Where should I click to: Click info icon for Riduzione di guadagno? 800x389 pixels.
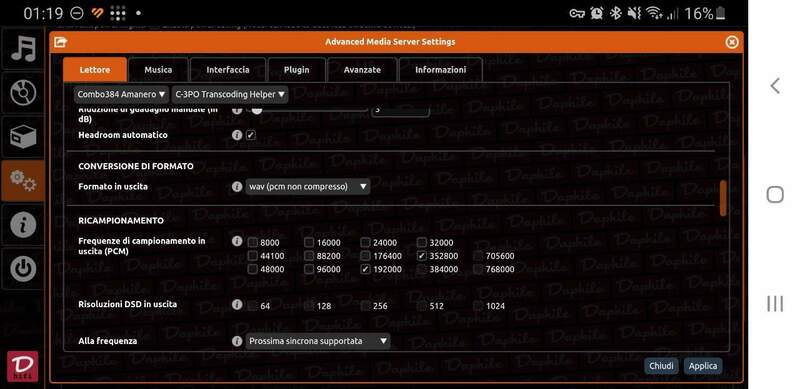point(237,110)
